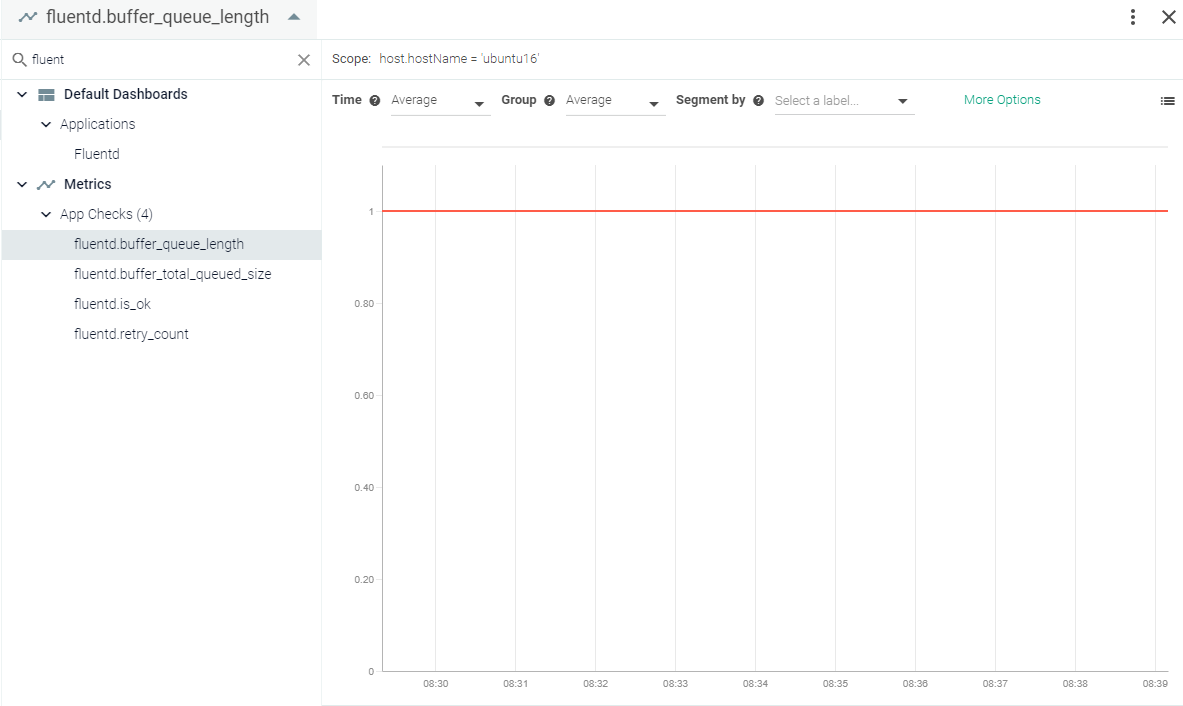This screenshot has width=1183, height=706.
Task: Click the metric line-chart icon in header
Action: tap(28, 17)
